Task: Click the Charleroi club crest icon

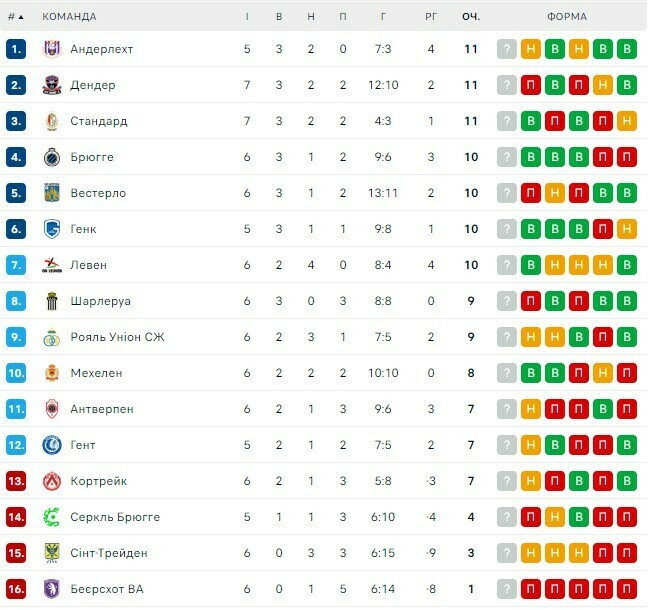Action: (x=52, y=301)
